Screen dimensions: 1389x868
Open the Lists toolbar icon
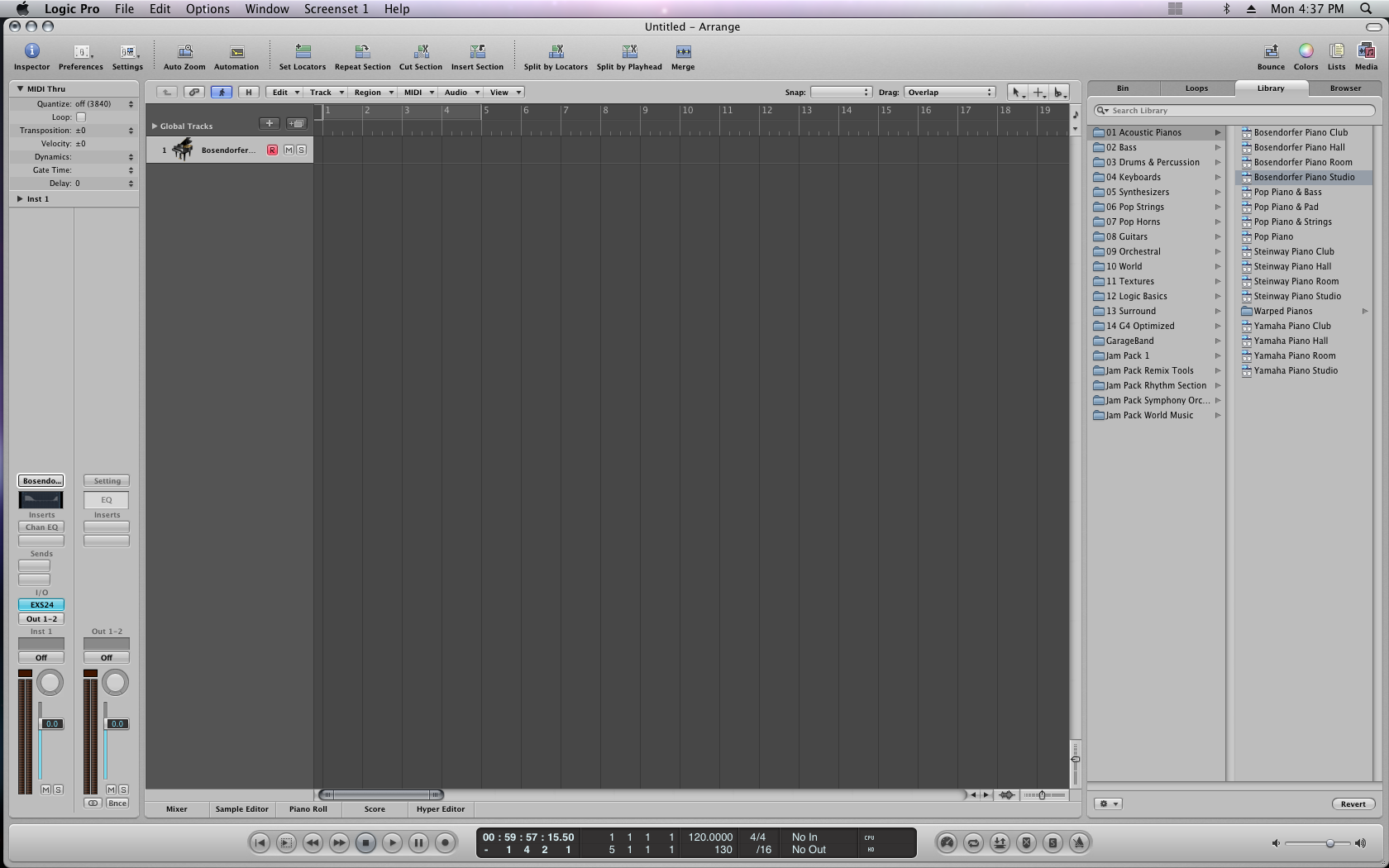[1336, 56]
